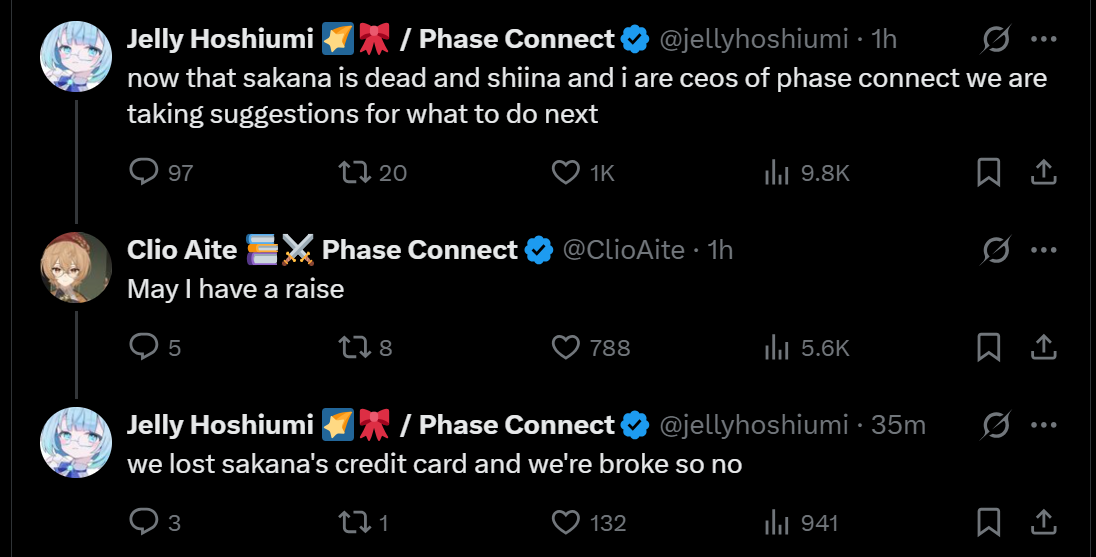Like Clio Aite's raise tweet
1096x557 pixels.
point(567,347)
